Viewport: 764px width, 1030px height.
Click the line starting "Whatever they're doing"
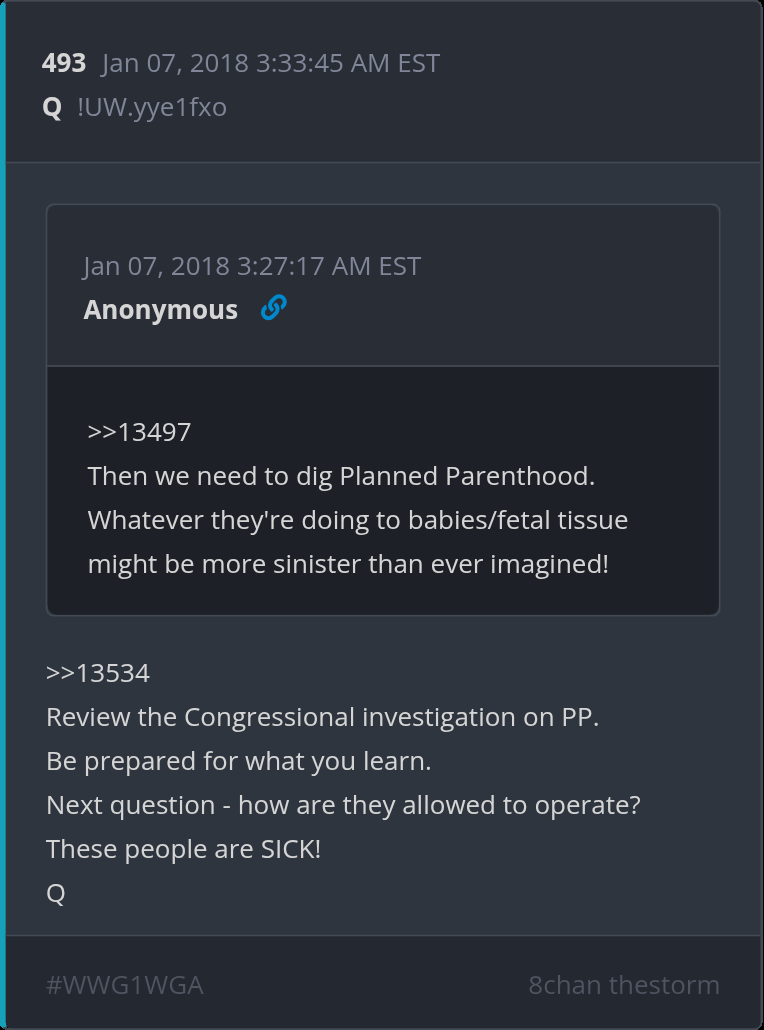(358, 520)
